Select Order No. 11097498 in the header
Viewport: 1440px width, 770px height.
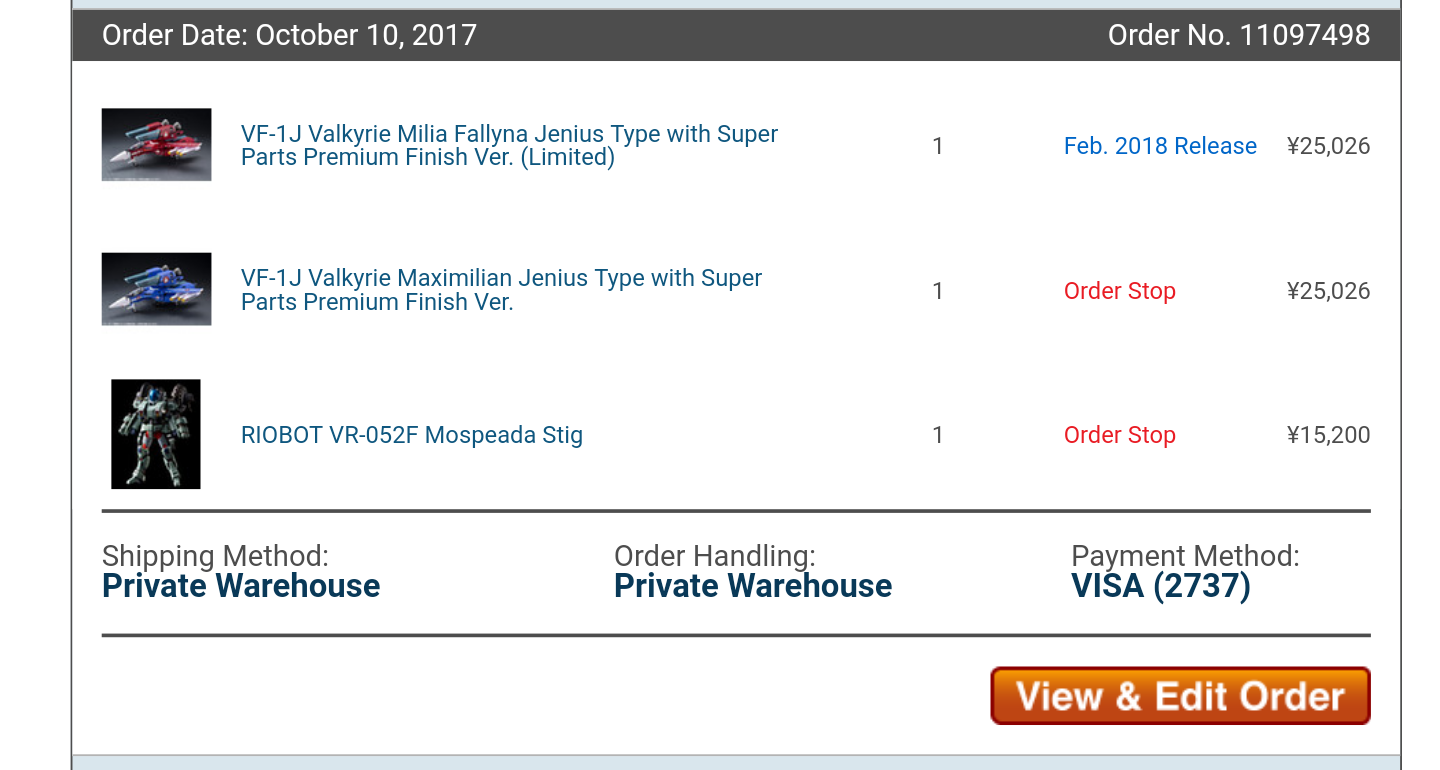(x=1239, y=35)
